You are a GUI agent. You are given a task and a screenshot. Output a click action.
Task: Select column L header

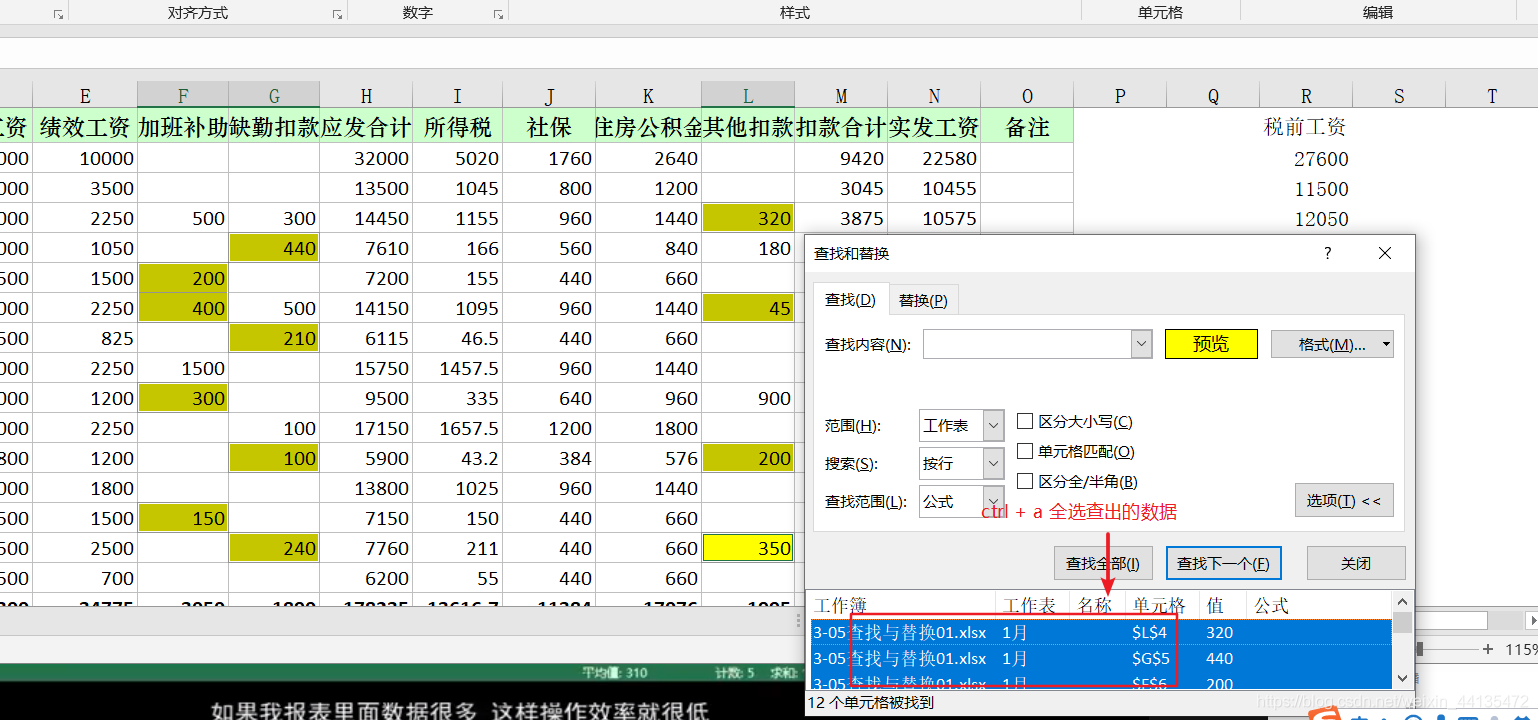tap(748, 95)
